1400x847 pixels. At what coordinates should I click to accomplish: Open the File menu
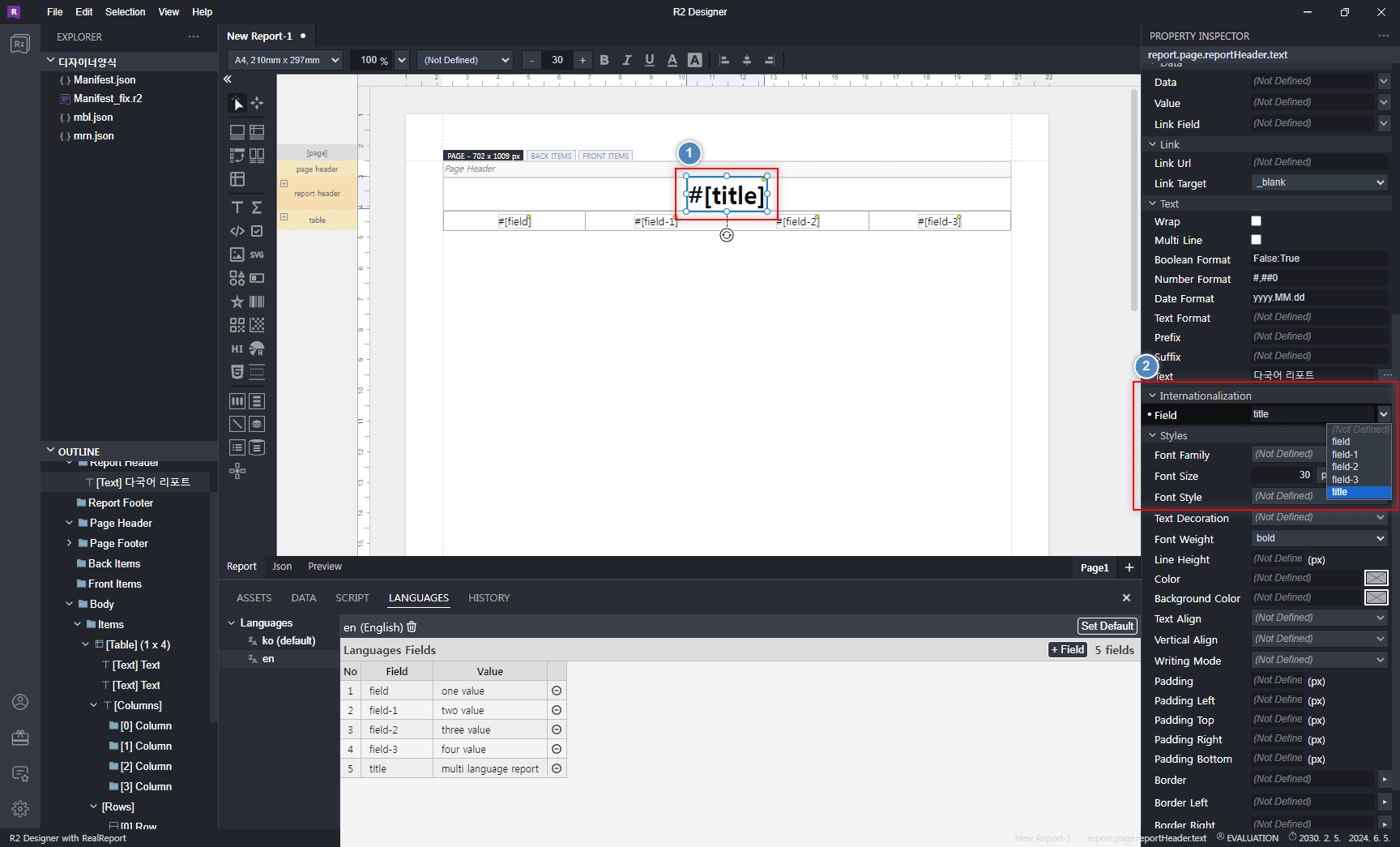click(55, 12)
